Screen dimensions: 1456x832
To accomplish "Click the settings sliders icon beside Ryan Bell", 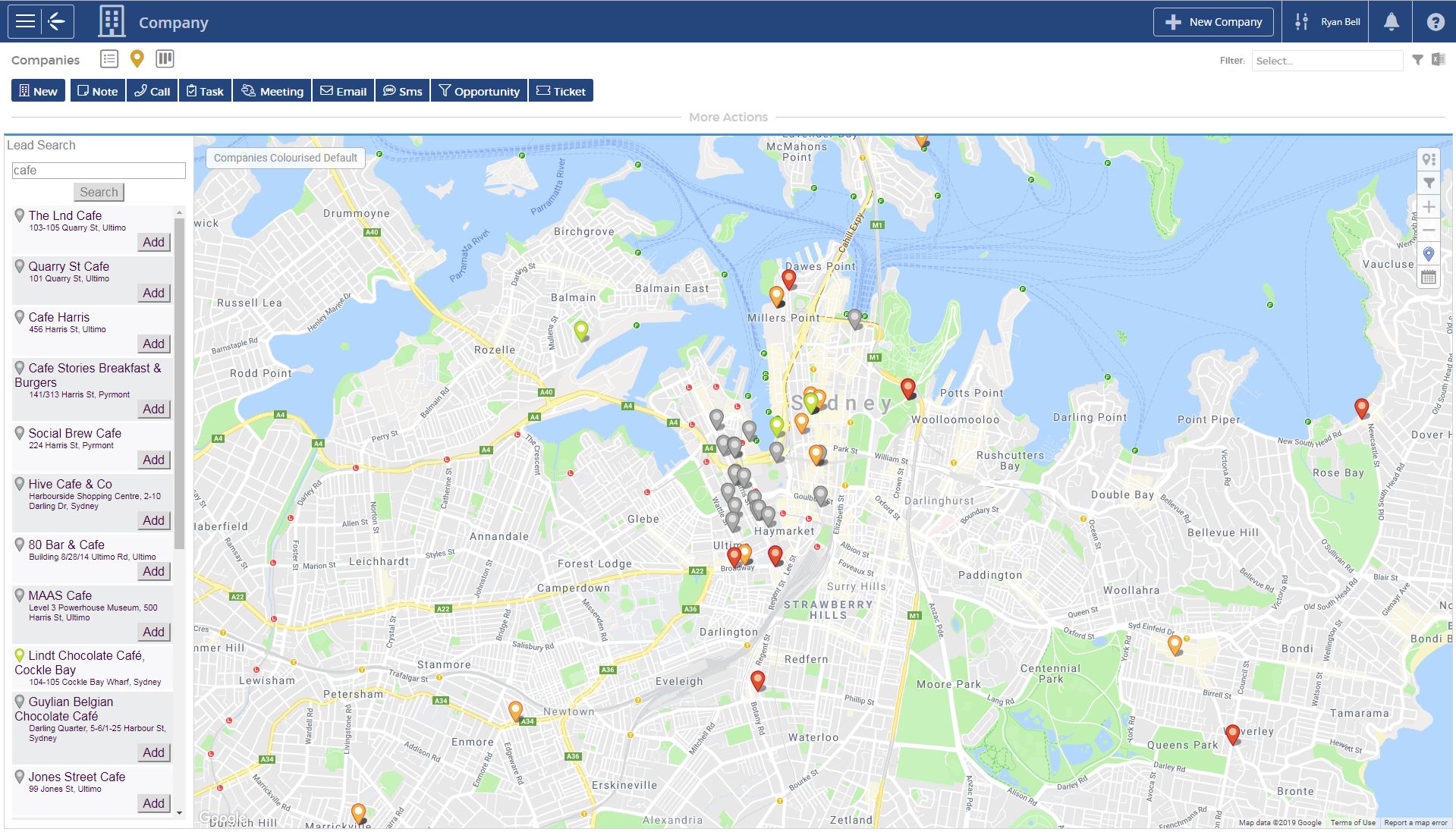I will click(1301, 22).
